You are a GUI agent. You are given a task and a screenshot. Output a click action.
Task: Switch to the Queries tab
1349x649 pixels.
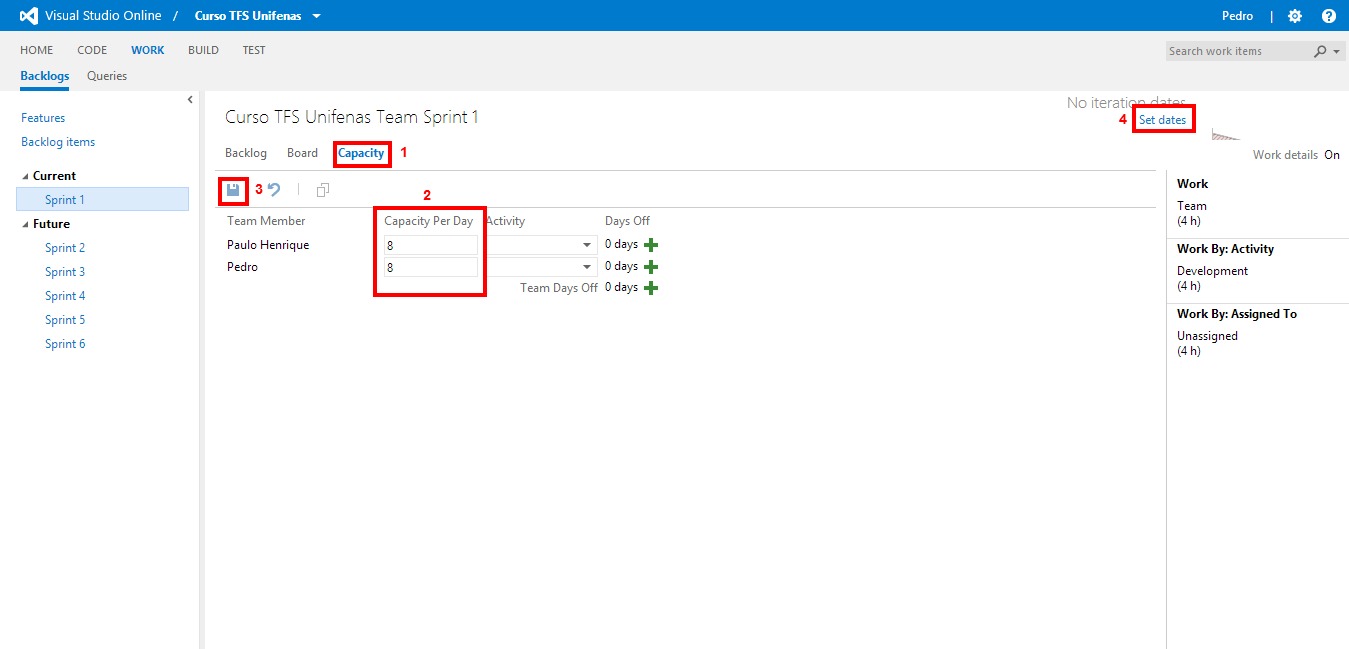point(107,76)
